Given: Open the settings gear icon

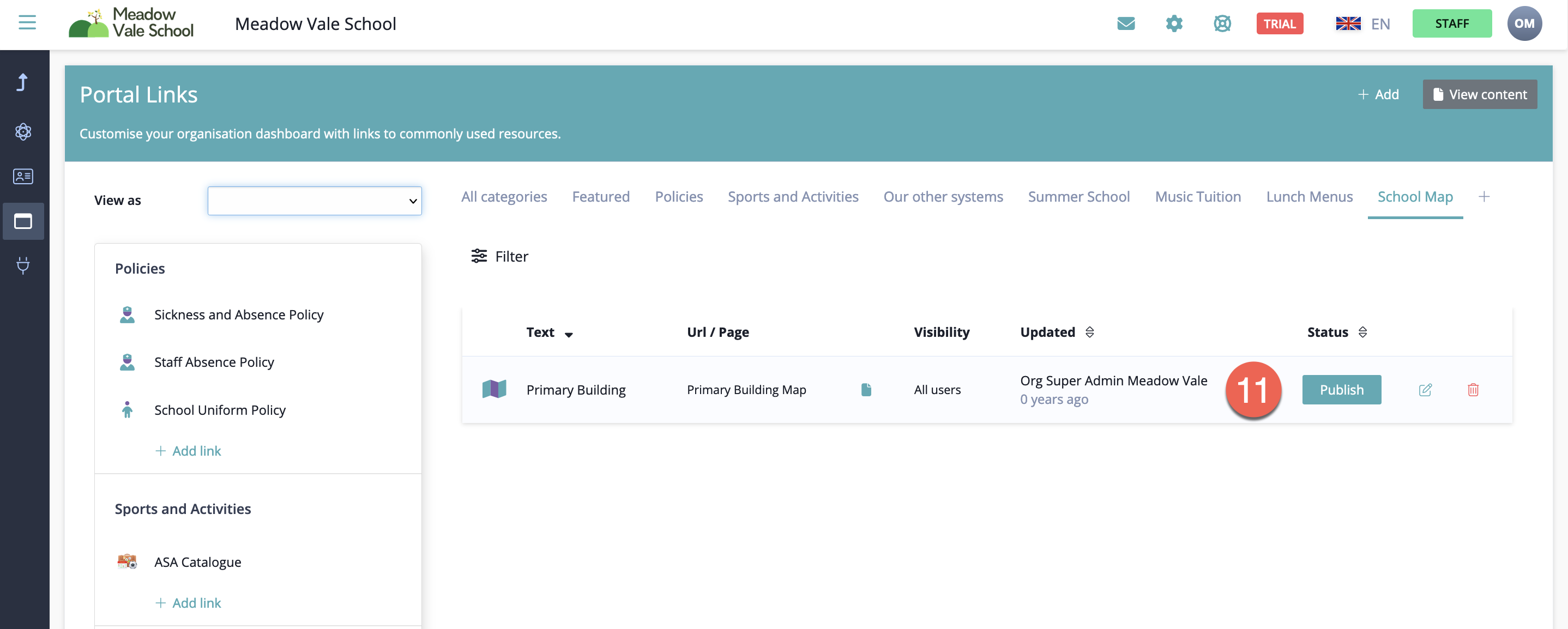Looking at the screenshot, I should 1174,24.
